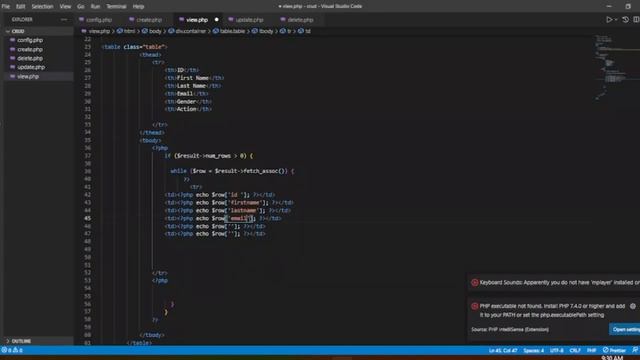The width and height of the screenshot is (640, 360).
Task: Open the File menu
Action: click(x=6, y=7)
